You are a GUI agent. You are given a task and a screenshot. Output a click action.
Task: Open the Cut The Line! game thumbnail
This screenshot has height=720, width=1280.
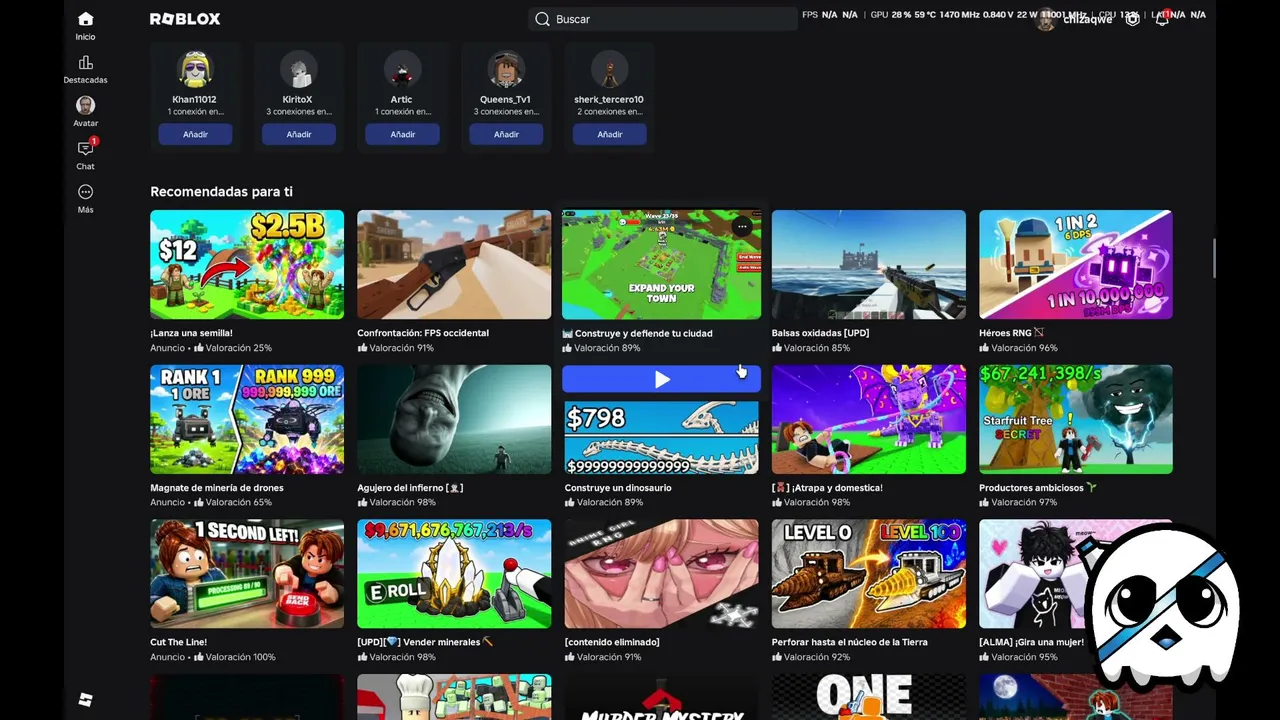(x=247, y=574)
